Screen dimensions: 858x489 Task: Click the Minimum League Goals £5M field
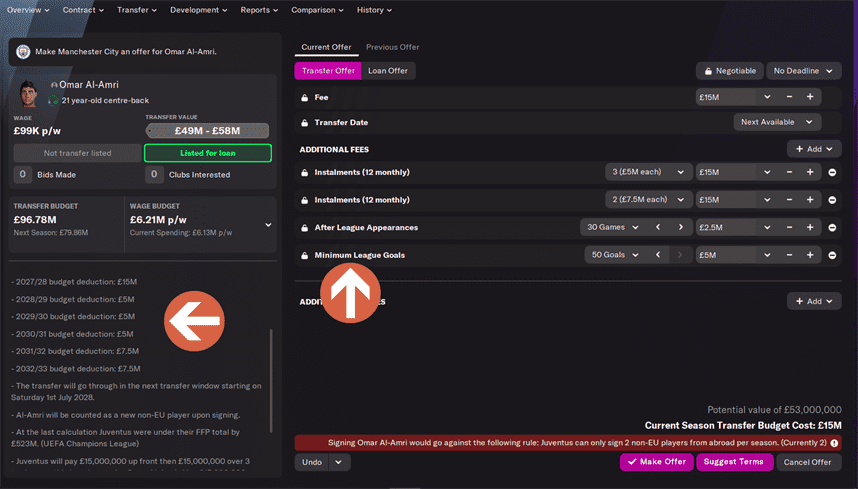coord(727,255)
